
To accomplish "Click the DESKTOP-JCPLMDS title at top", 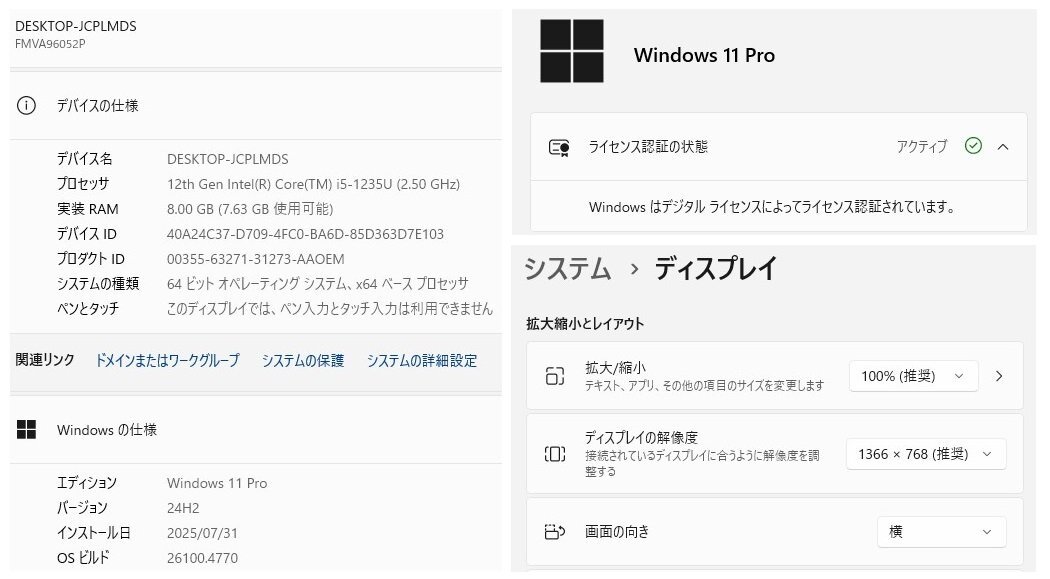I will pos(76,26).
